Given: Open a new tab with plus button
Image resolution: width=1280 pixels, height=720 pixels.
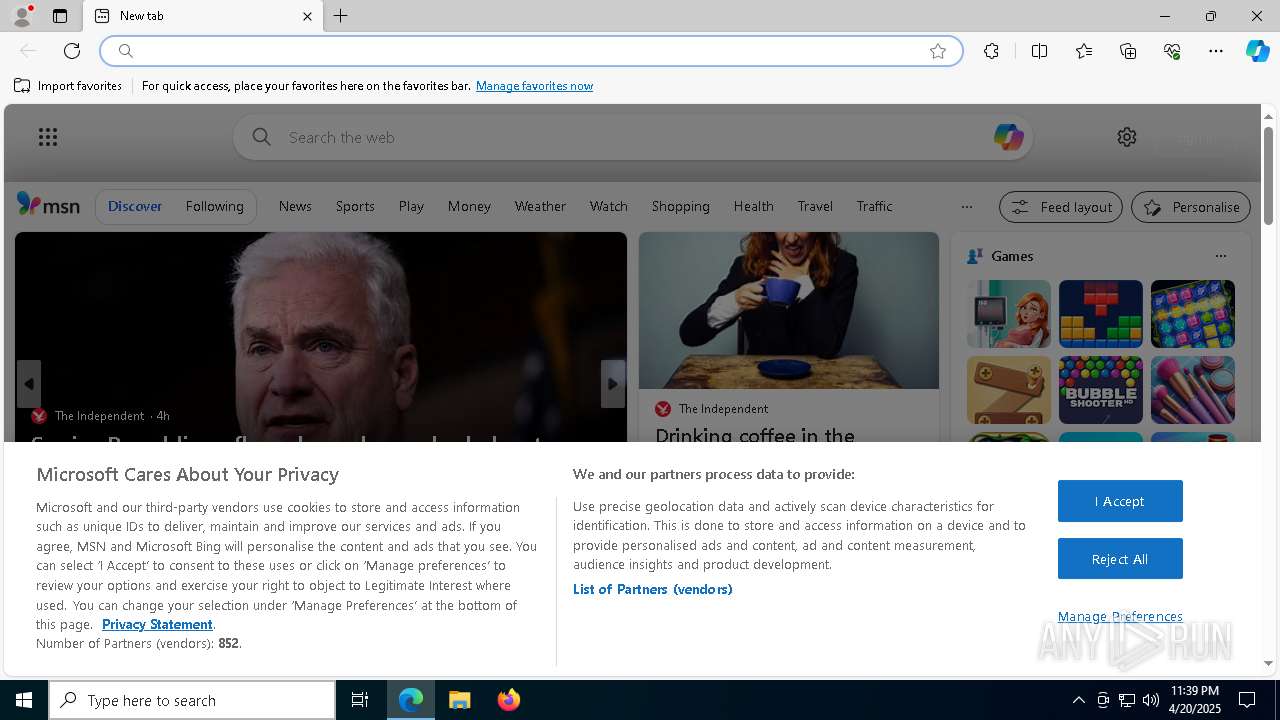Looking at the screenshot, I should click(x=341, y=16).
